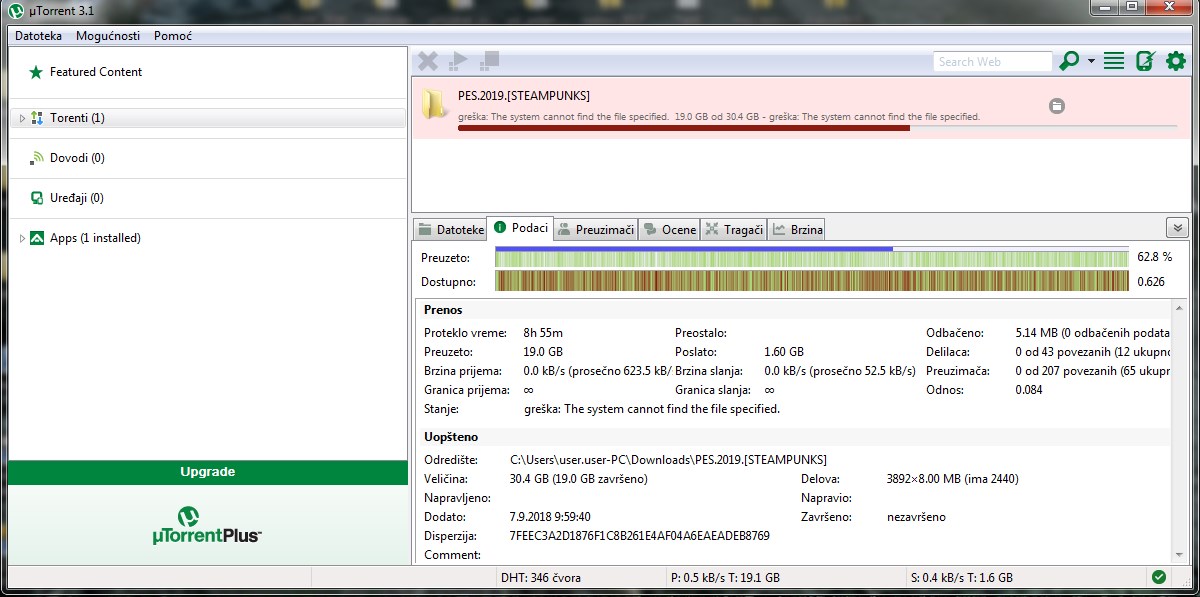
Task: Open preferences via the green gear icon
Action: [x=1176, y=61]
